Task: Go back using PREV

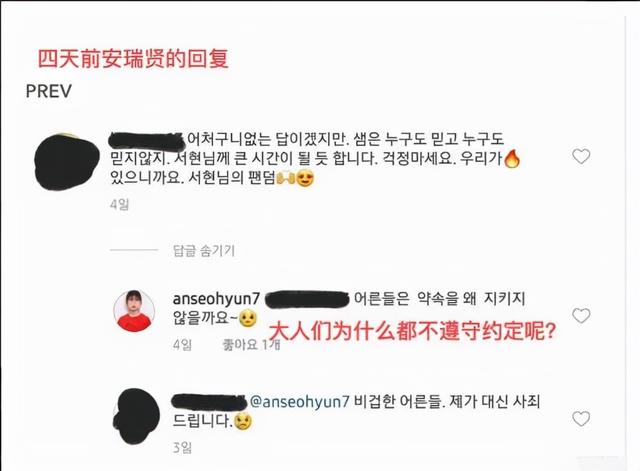Action: point(49,91)
